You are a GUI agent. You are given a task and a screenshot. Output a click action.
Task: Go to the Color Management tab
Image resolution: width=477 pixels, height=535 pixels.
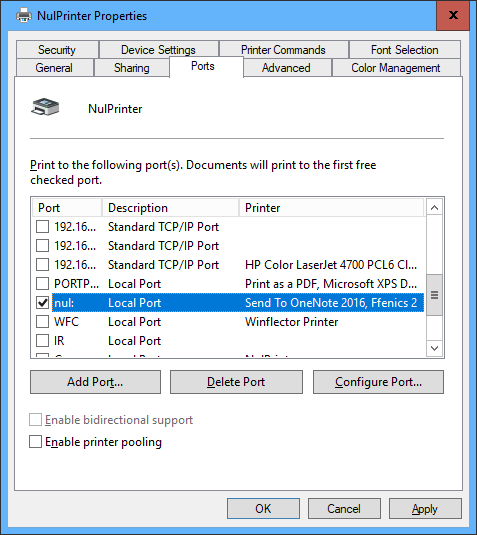396,68
